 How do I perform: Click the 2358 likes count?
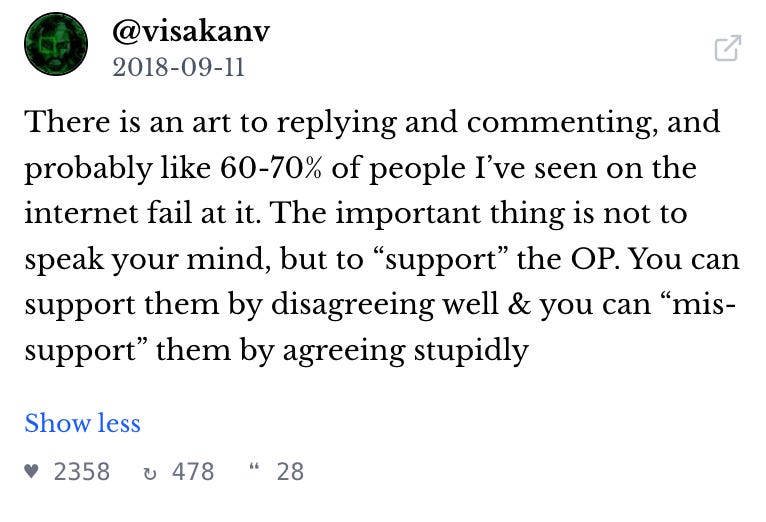tap(81, 472)
